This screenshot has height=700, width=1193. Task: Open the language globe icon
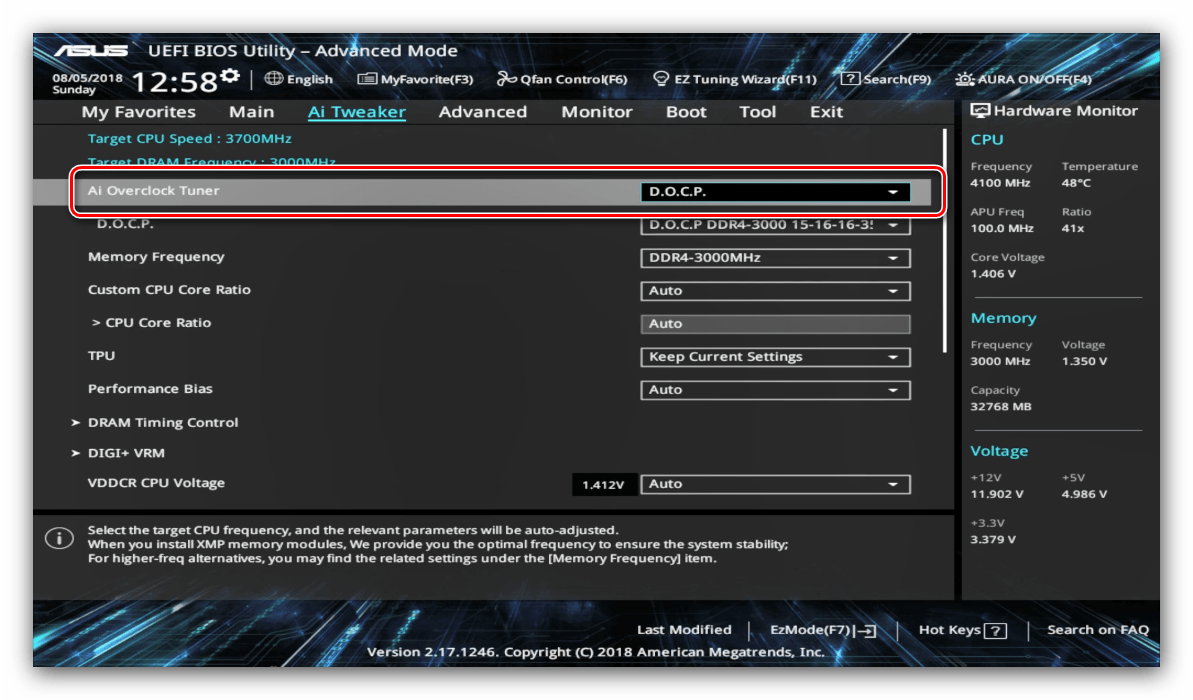click(274, 78)
